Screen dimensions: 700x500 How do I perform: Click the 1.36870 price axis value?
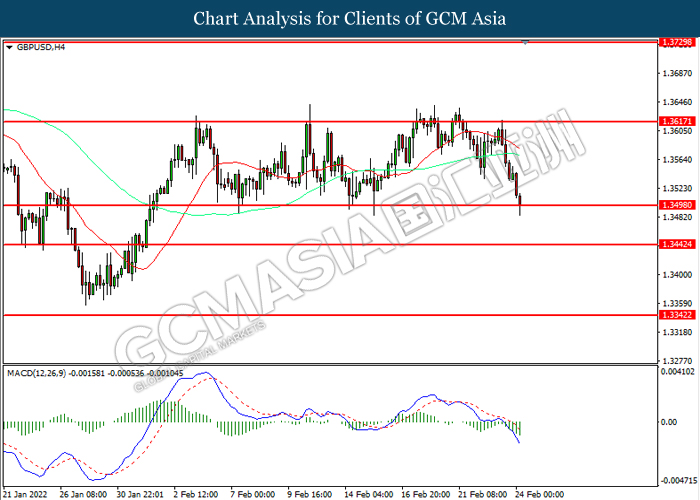(677, 73)
